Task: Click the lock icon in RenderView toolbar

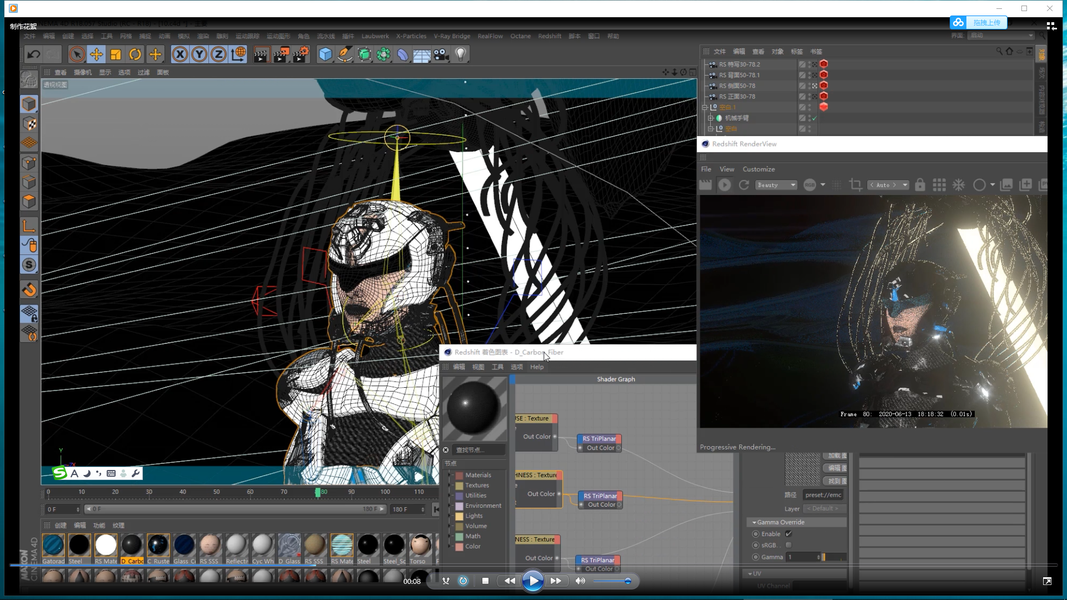Action: (920, 184)
